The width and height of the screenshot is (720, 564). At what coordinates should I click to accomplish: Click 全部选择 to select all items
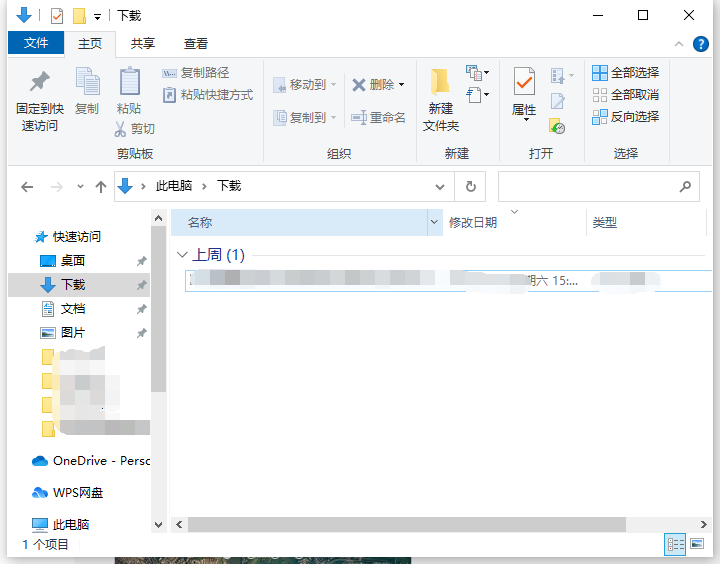click(625, 72)
